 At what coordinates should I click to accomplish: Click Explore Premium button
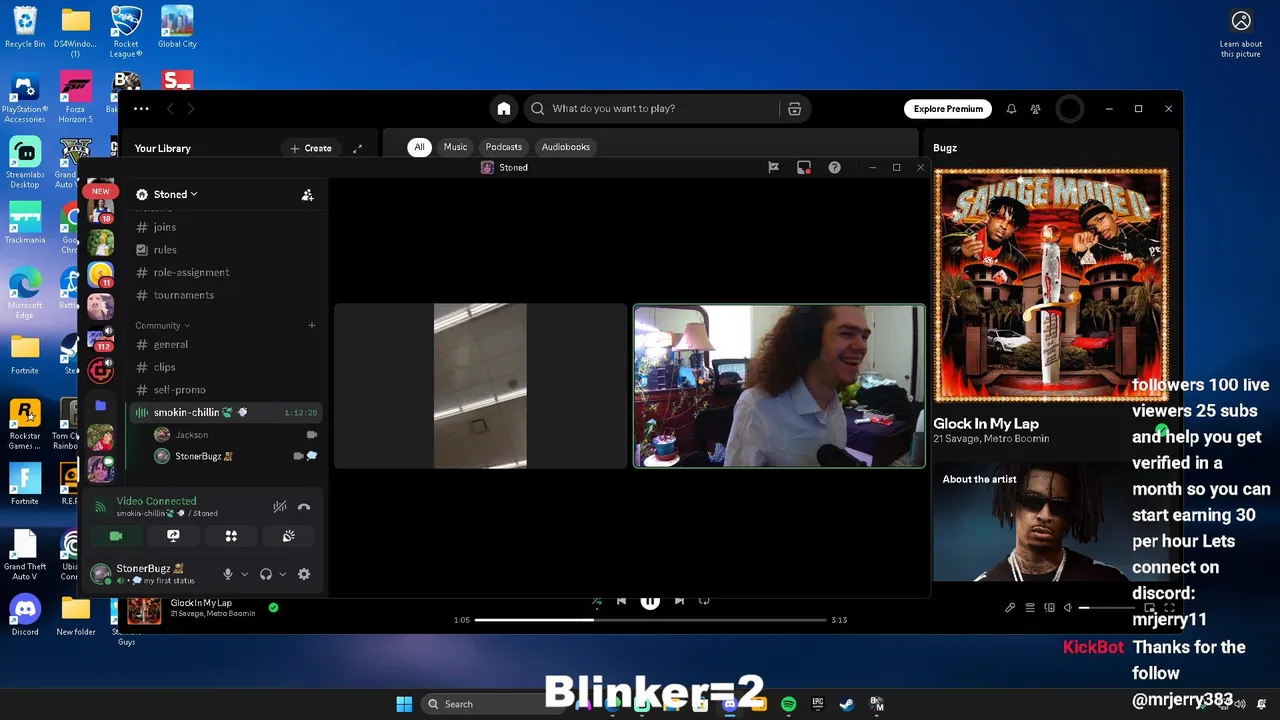tap(948, 108)
